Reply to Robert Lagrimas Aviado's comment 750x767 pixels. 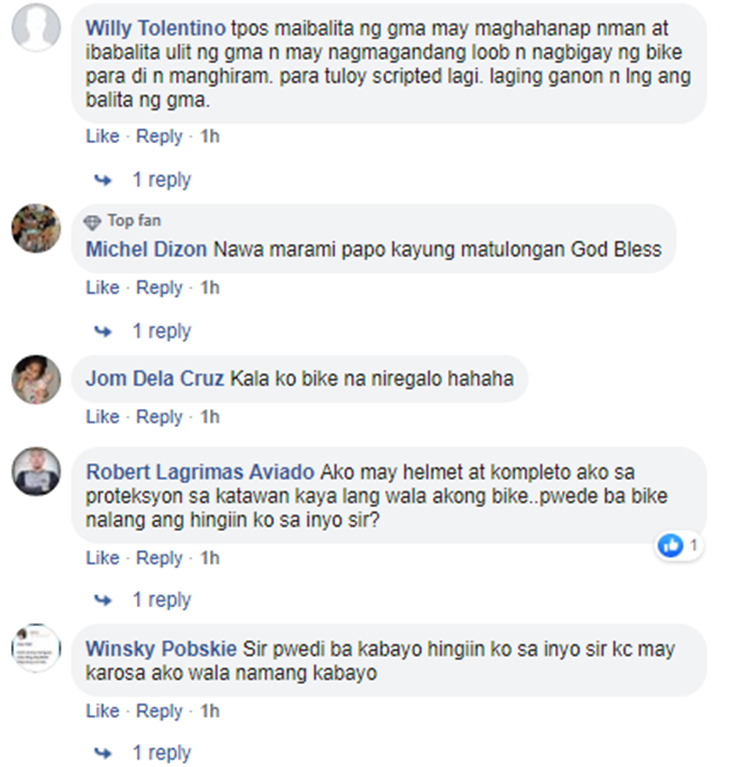point(159,558)
